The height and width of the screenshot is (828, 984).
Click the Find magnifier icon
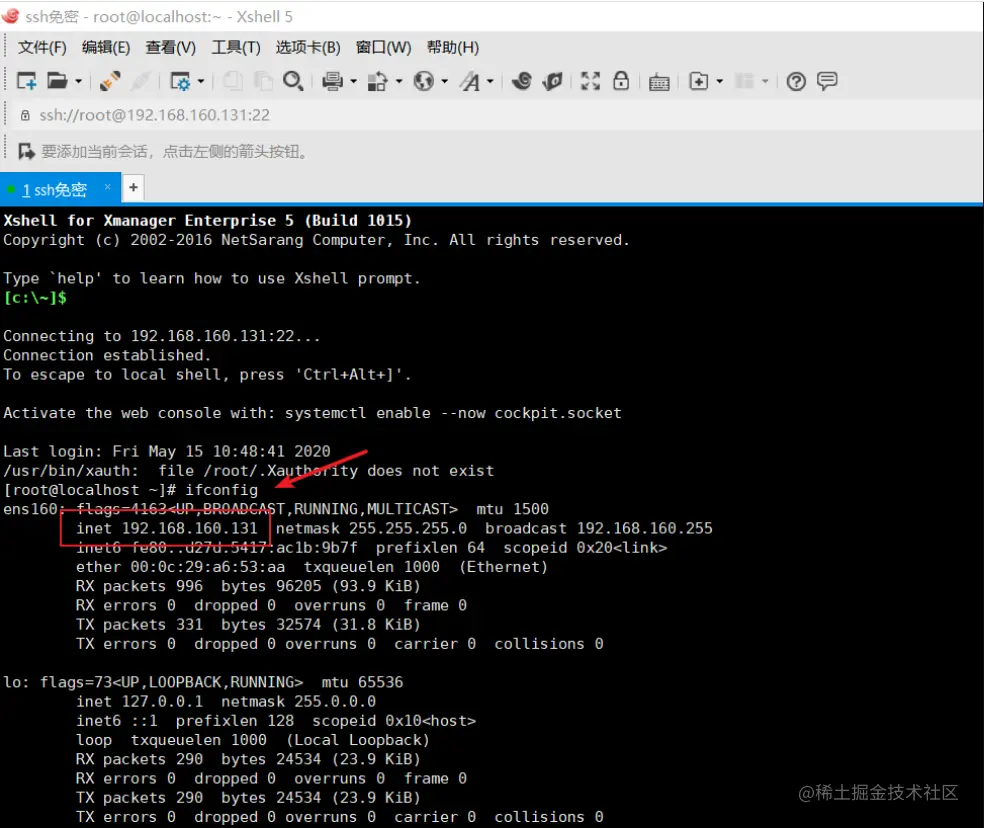(x=293, y=81)
